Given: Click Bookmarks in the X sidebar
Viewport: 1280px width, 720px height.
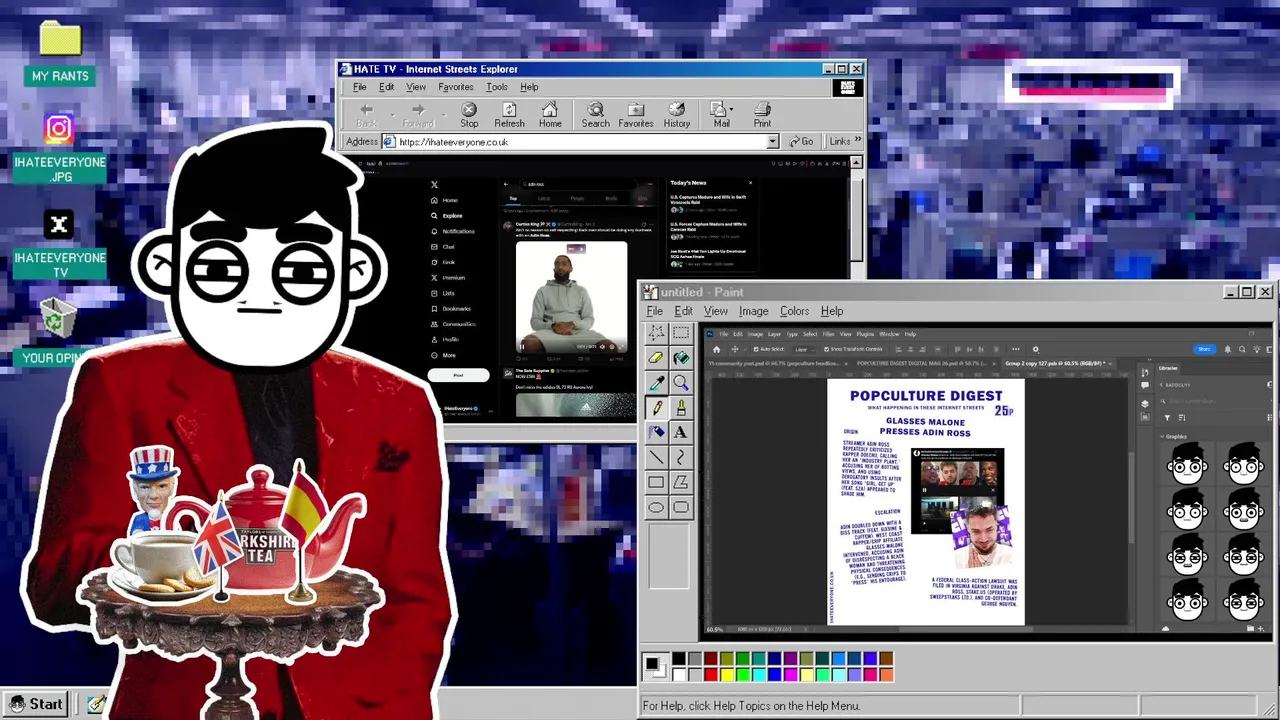Looking at the screenshot, I should pos(450,308).
